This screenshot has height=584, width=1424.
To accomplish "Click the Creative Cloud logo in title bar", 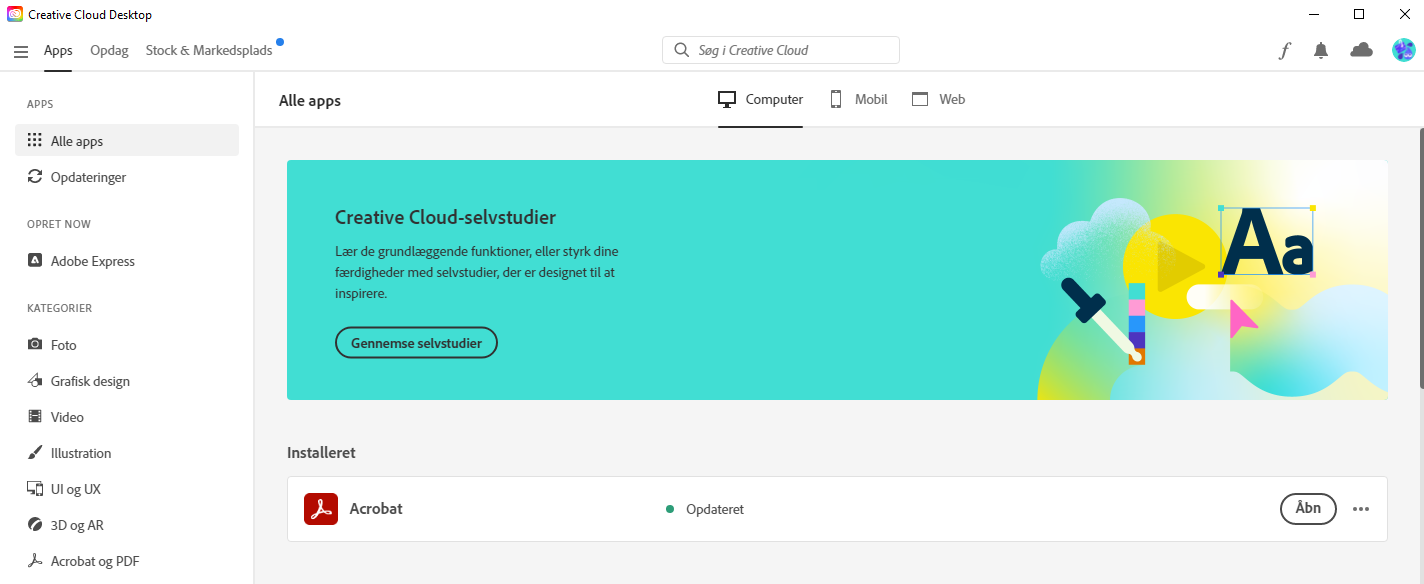I will (x=15, y=14).
